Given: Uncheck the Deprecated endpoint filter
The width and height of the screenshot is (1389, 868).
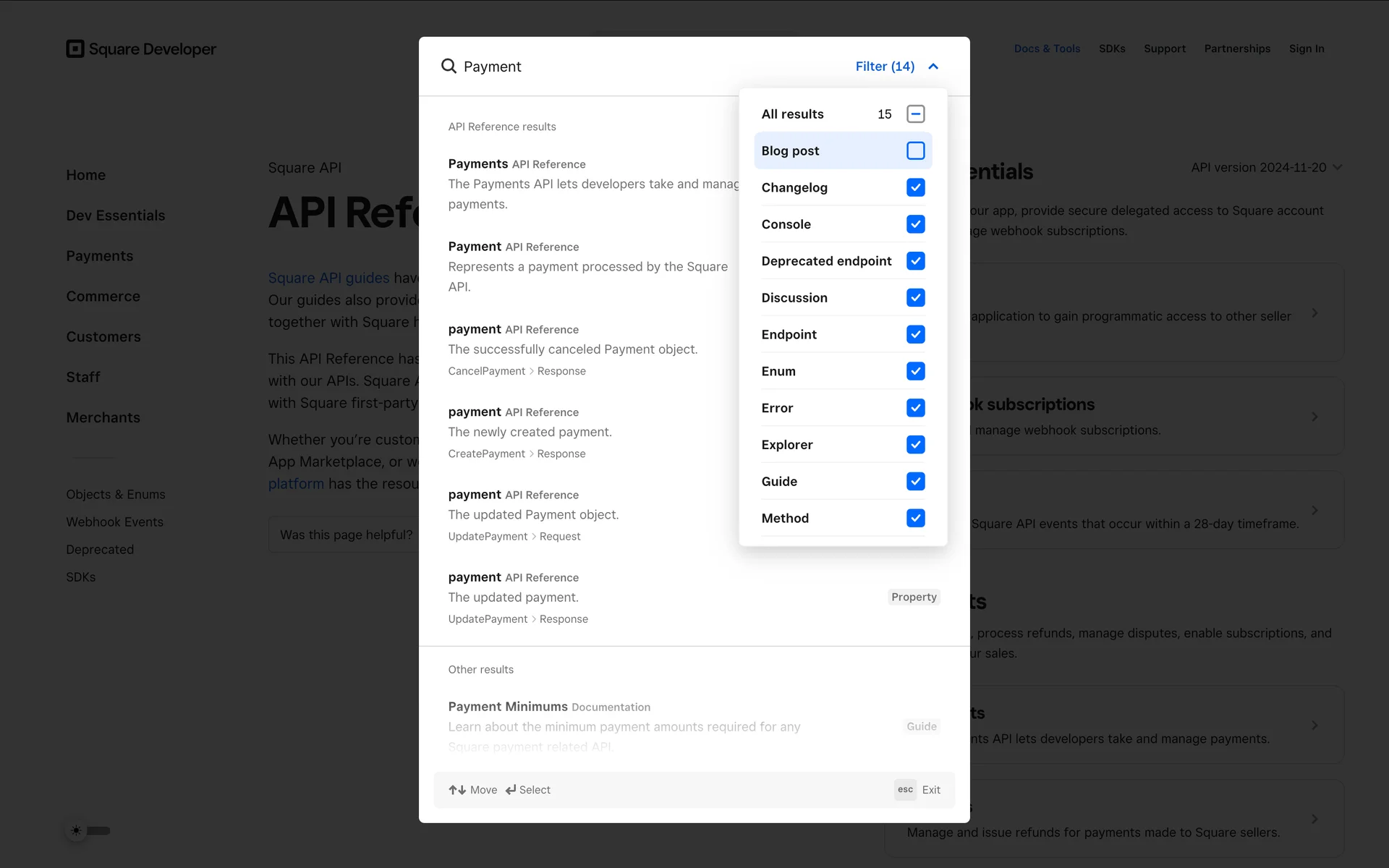Looking at the screenshot, I should 915,261.
